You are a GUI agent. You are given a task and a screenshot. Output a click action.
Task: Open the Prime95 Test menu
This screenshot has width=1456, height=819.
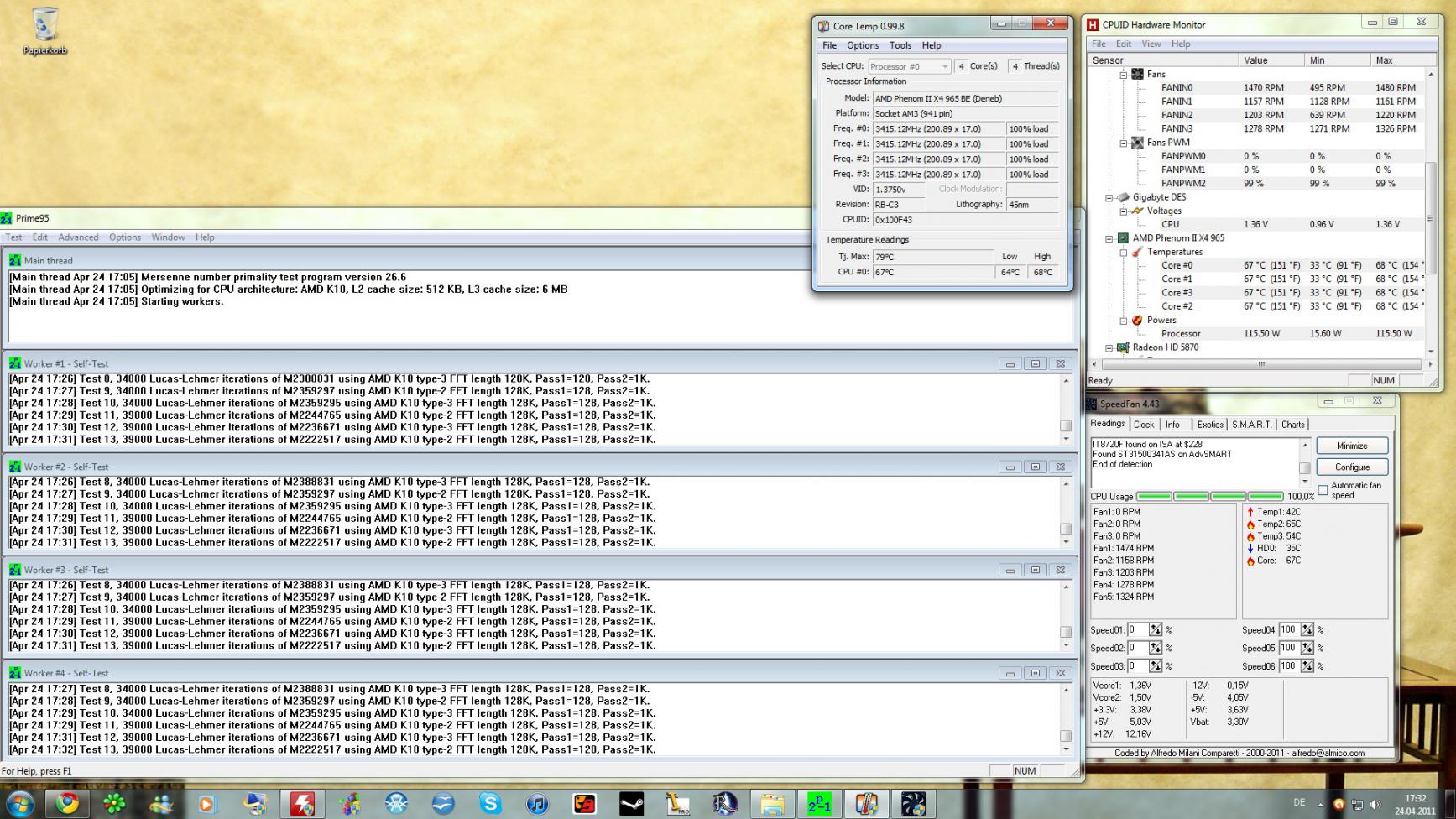[14, 237]
